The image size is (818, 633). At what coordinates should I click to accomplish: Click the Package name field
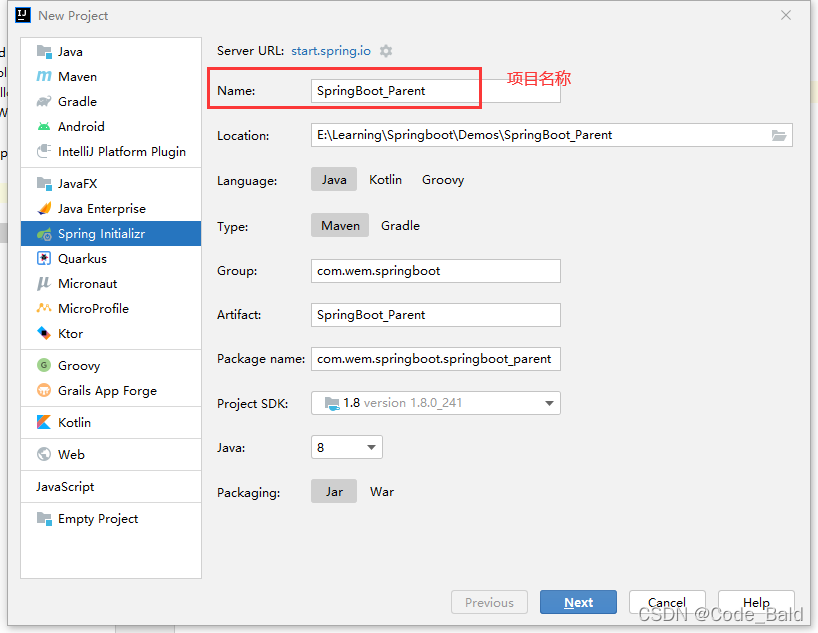(x=436, y=359)
